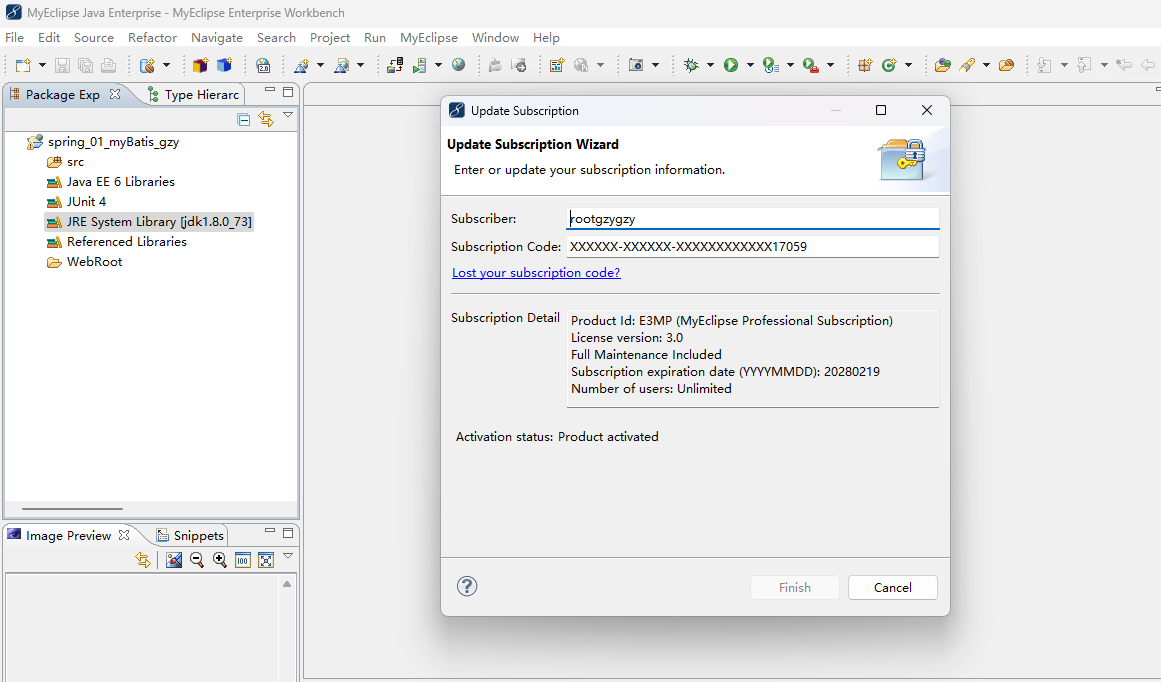1161x682 pixels.
Task: Click the 2.0 globe web project icon
Action: tap(263, 65)
